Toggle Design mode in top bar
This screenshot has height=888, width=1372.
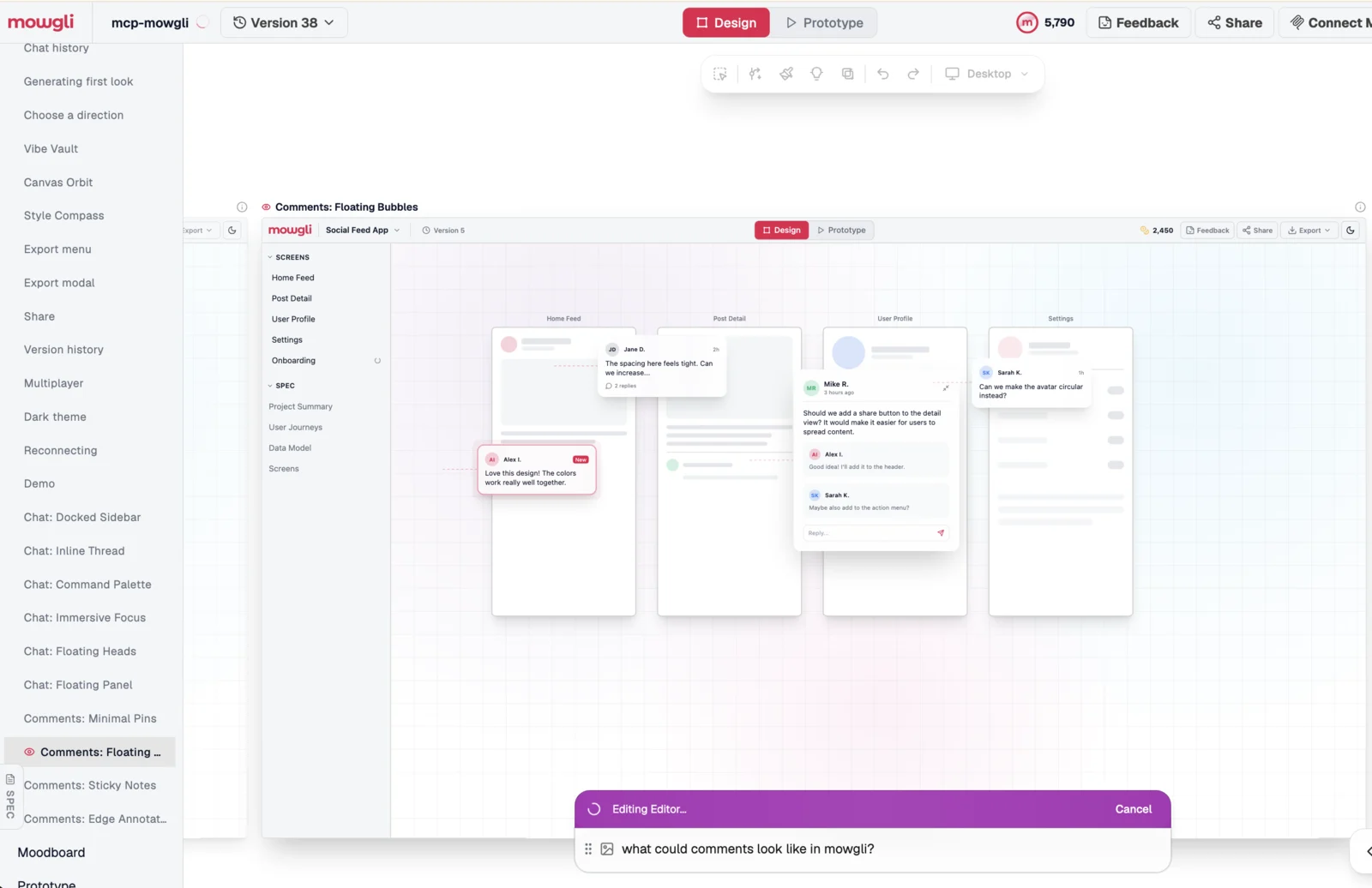tap(726, 22)
